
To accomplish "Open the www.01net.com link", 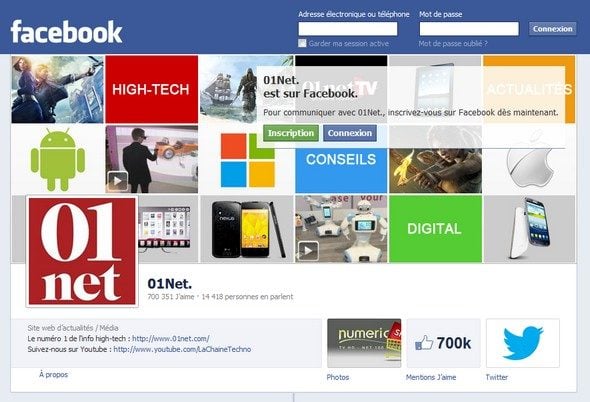I will [171, 338].
